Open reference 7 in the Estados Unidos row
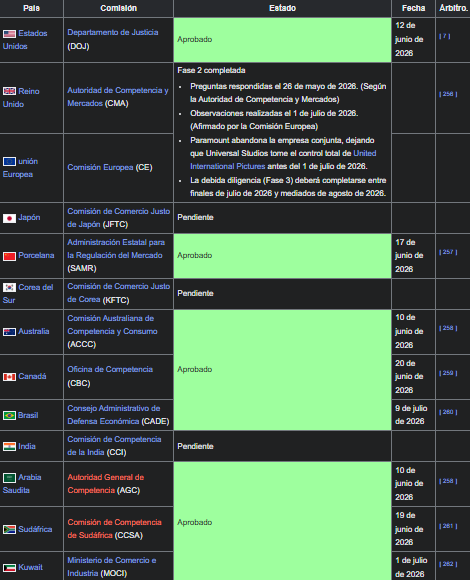This screenshot has width=470, height=580. pyautogui.click(x=444, y=36)
